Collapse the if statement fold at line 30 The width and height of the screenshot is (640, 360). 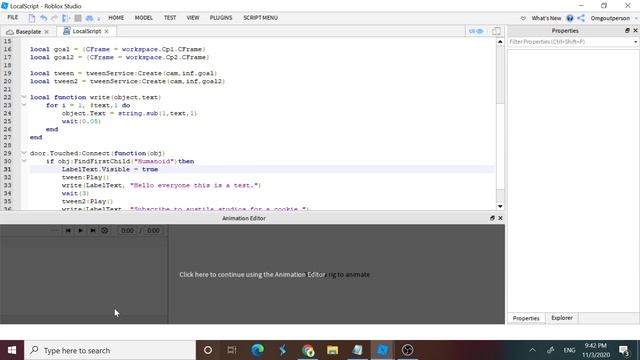[24, 161]
